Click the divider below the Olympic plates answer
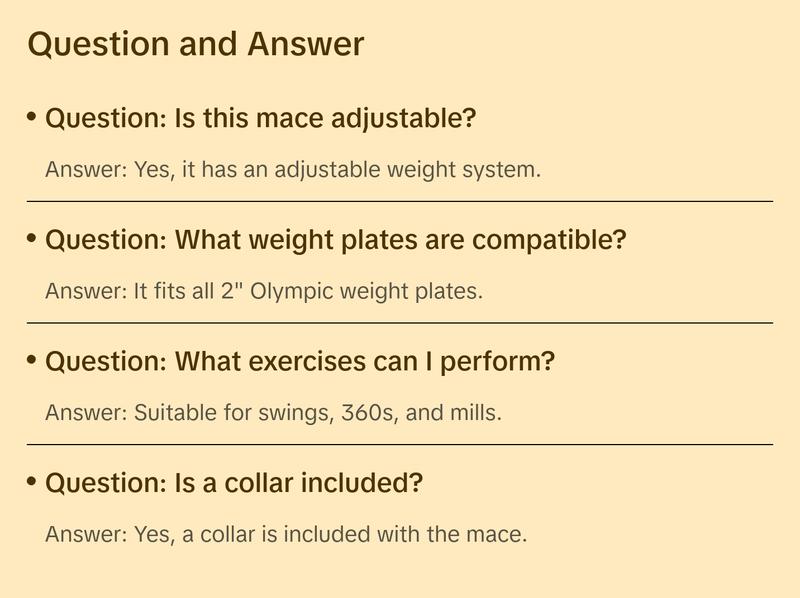 [400, 323]
